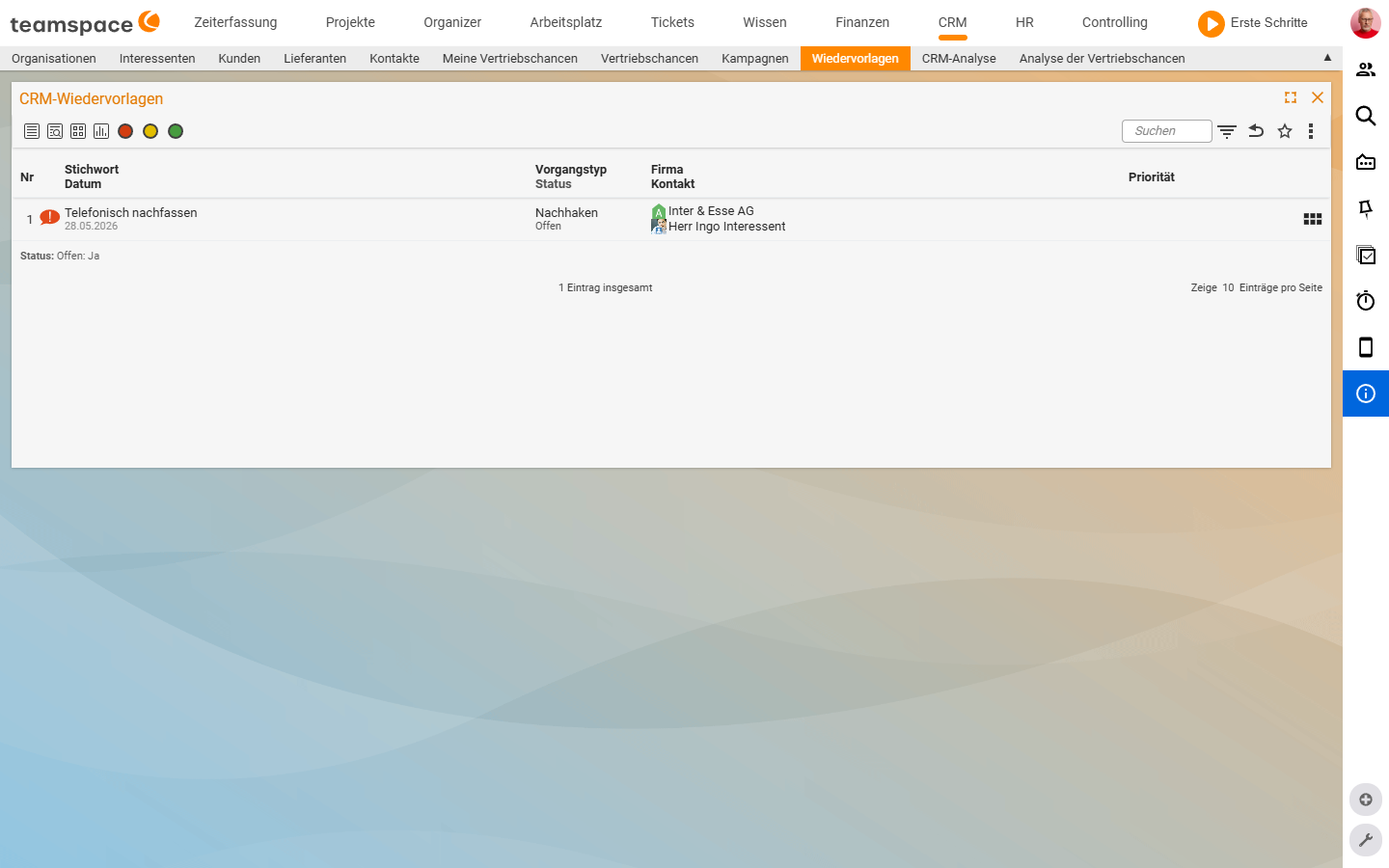Open the Organizer menu
The height and width of the screenshot is (868, 1389).
tap(452, 22)
